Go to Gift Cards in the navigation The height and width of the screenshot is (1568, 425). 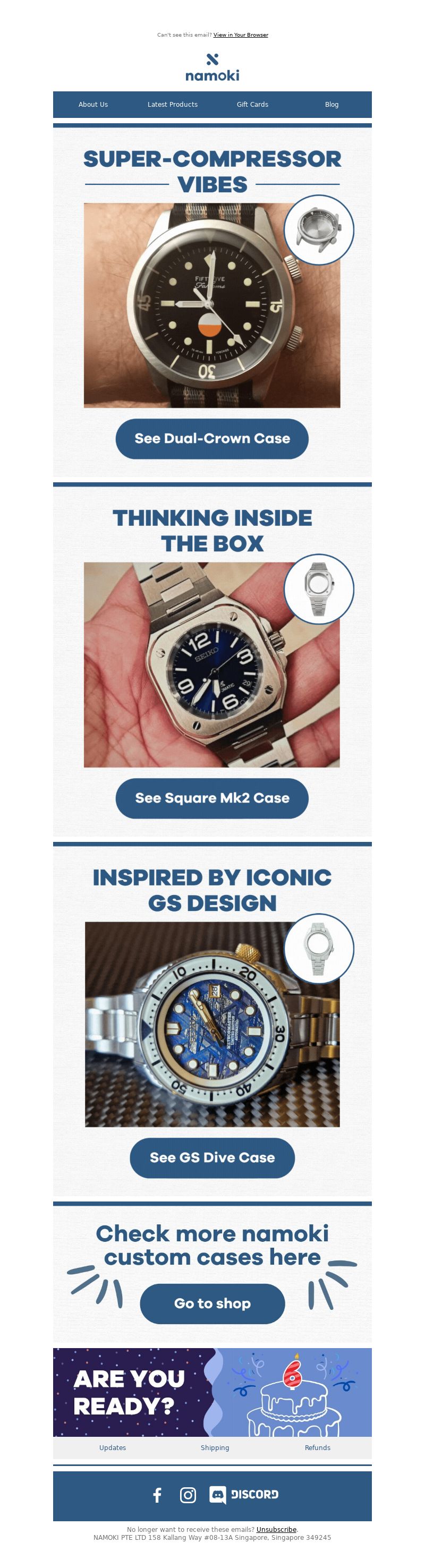(253, 105)
